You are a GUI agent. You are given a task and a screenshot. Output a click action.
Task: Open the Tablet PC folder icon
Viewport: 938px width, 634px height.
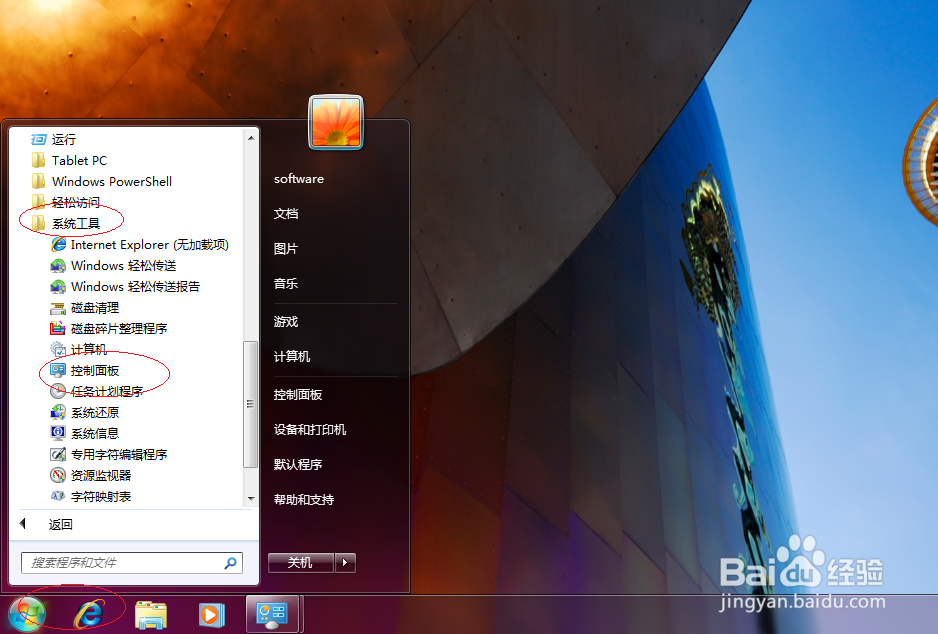(38, 160)
